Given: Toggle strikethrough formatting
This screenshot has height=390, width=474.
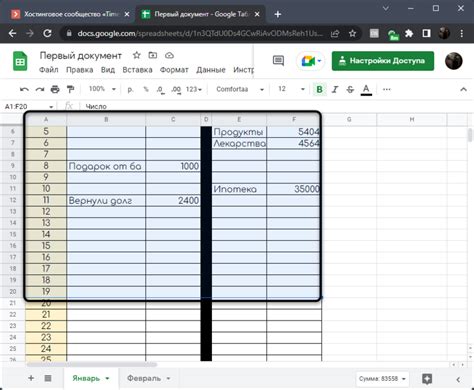Looking at the screenshot, I should (x=350, y=89).
